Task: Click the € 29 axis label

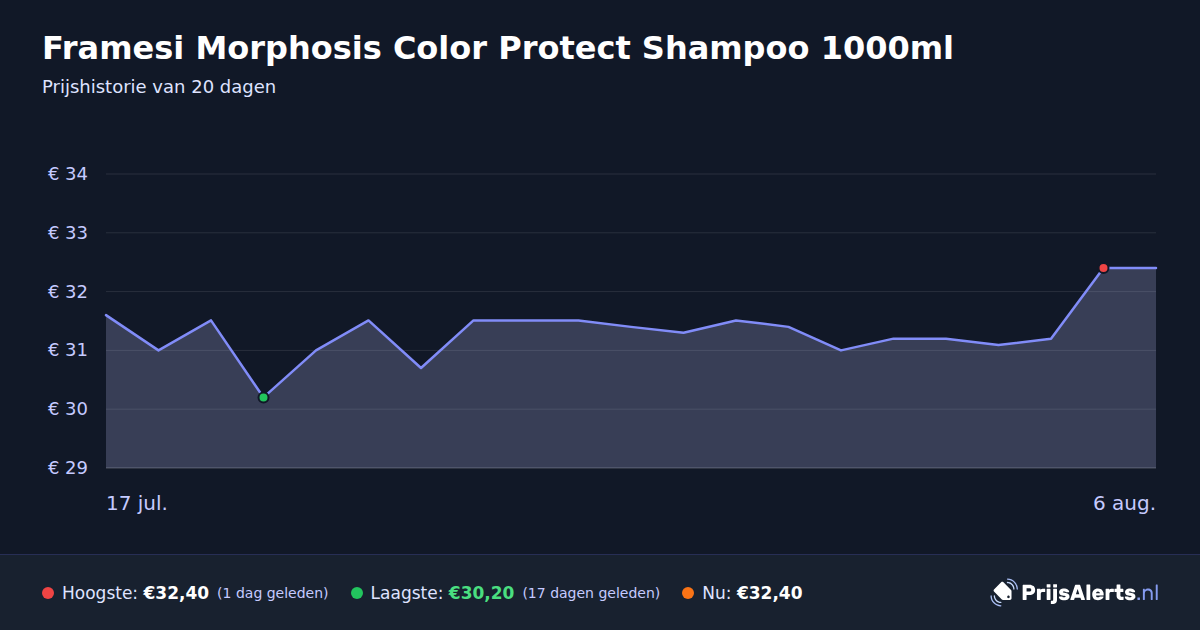Action: pyautogui.click(x=68, y=468)
